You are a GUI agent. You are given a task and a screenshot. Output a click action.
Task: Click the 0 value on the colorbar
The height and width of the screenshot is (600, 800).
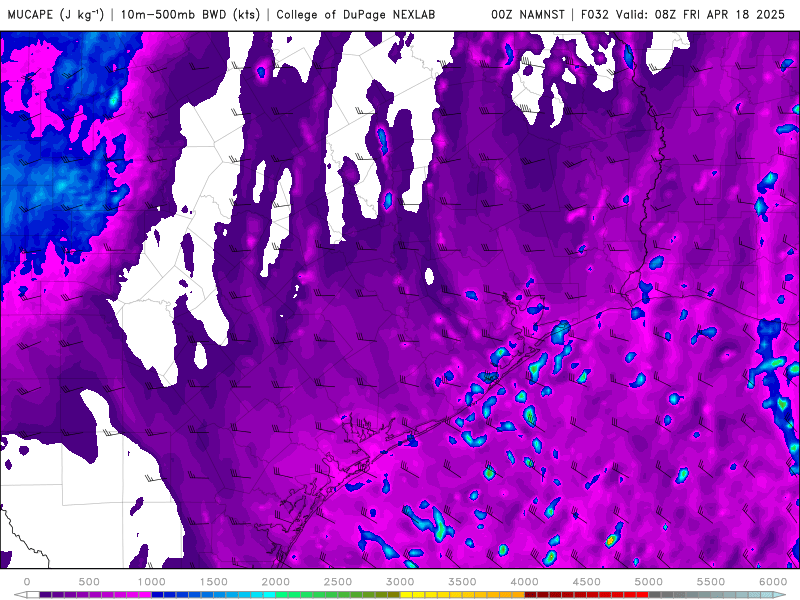[27, 582]
